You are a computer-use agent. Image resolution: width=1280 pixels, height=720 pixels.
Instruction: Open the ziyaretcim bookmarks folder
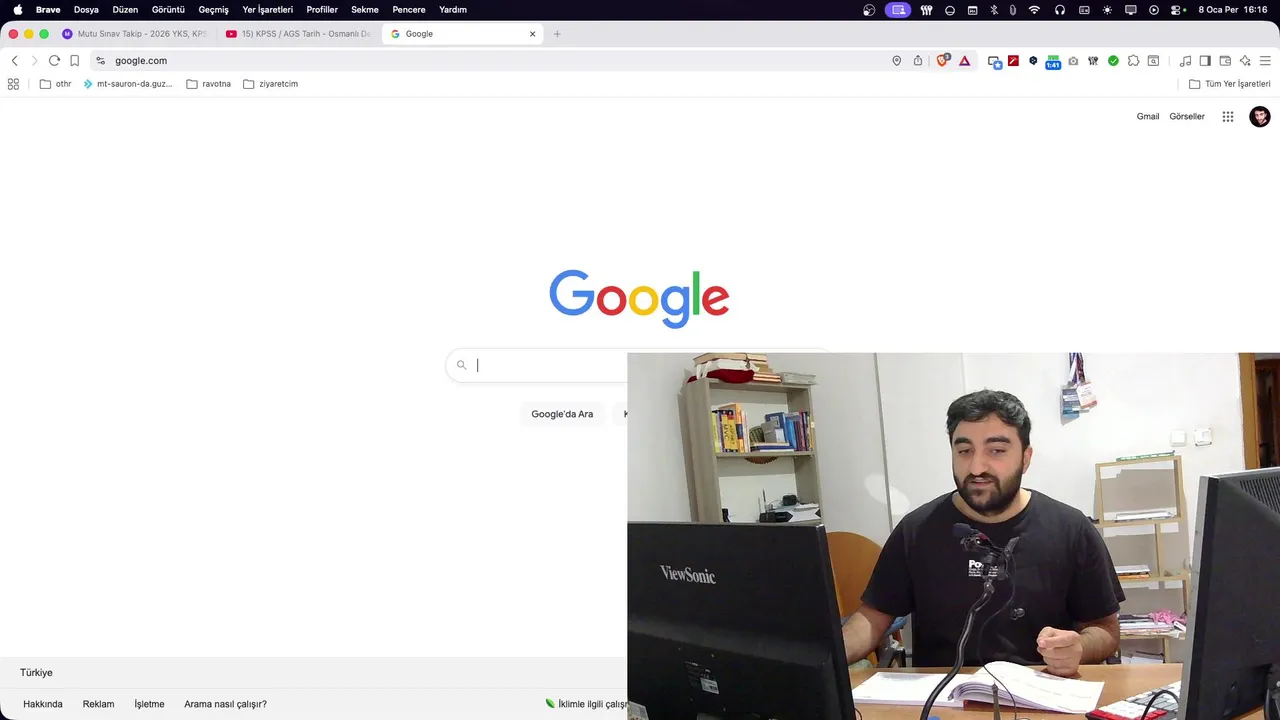(x=271, y=84)
